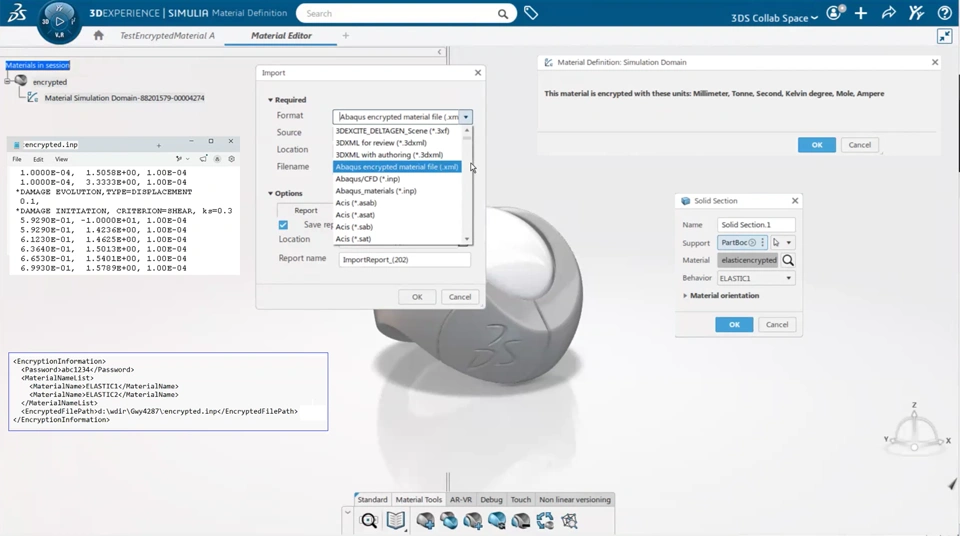
Task: Click the search magnifier icon
Action: [x=503, y=13]
